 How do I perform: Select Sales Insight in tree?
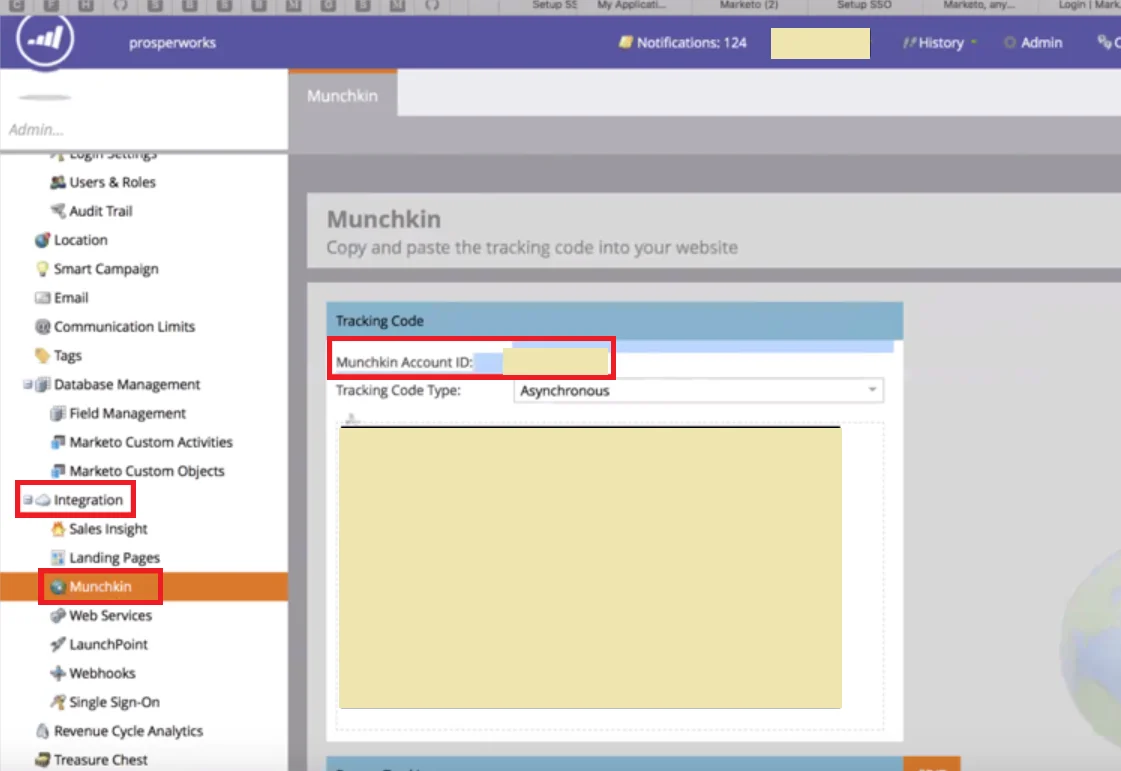pos(108,529)
